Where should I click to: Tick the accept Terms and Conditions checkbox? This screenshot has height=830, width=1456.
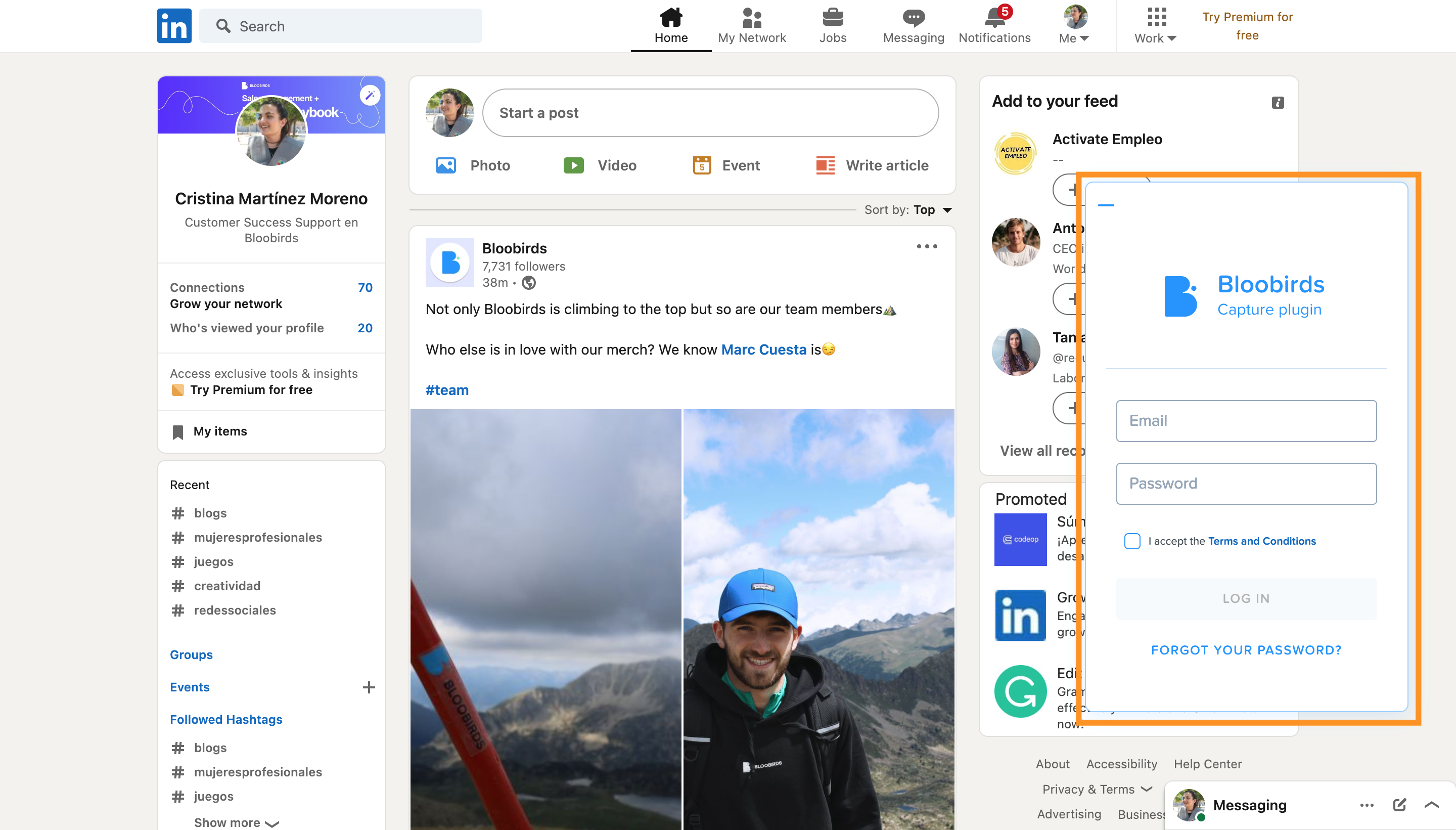tap(1132, 541)
